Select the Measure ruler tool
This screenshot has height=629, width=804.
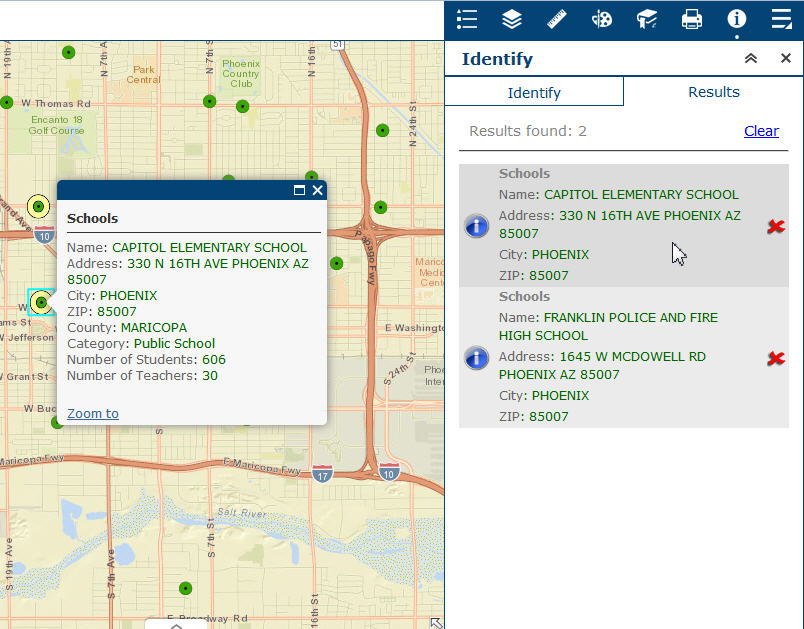[557, 19]
